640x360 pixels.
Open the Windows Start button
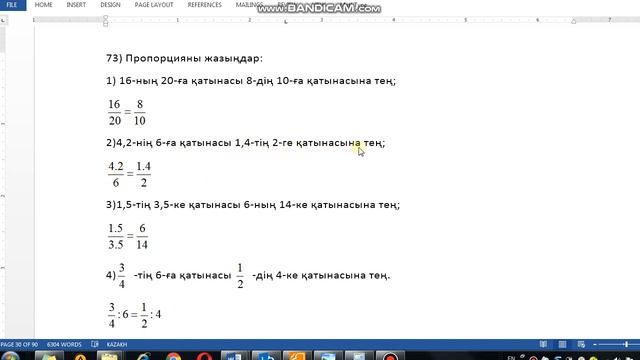click(9, 356)
